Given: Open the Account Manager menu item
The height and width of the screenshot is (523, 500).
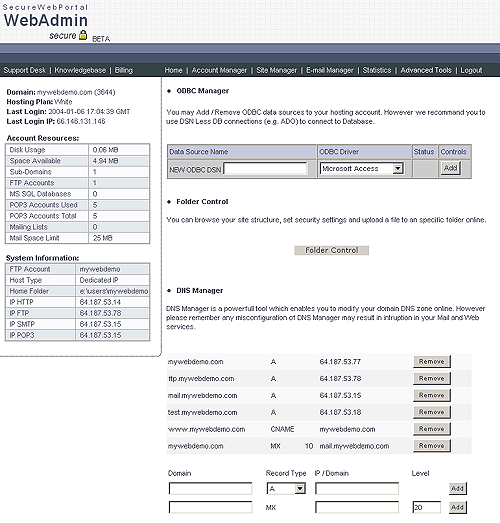Looking at the screenshot, I should coord(219,70).
